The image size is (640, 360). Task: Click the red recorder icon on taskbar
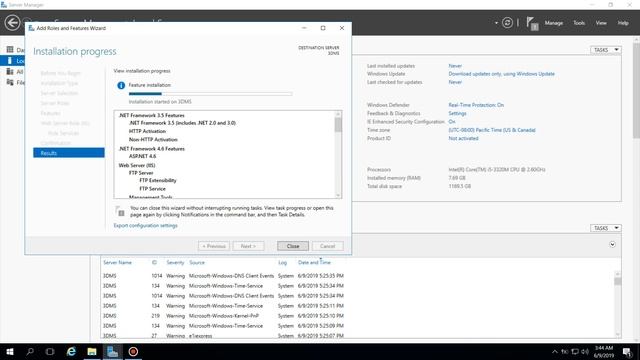tap(133, 351)
